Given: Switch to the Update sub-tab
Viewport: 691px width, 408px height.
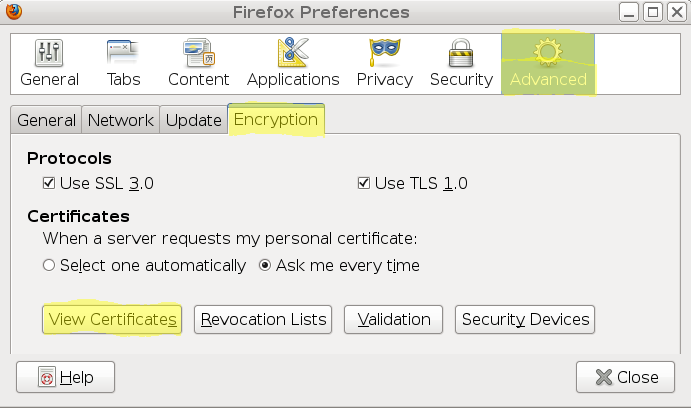Looking at the screenshot, I should click(x=194, y=120).
